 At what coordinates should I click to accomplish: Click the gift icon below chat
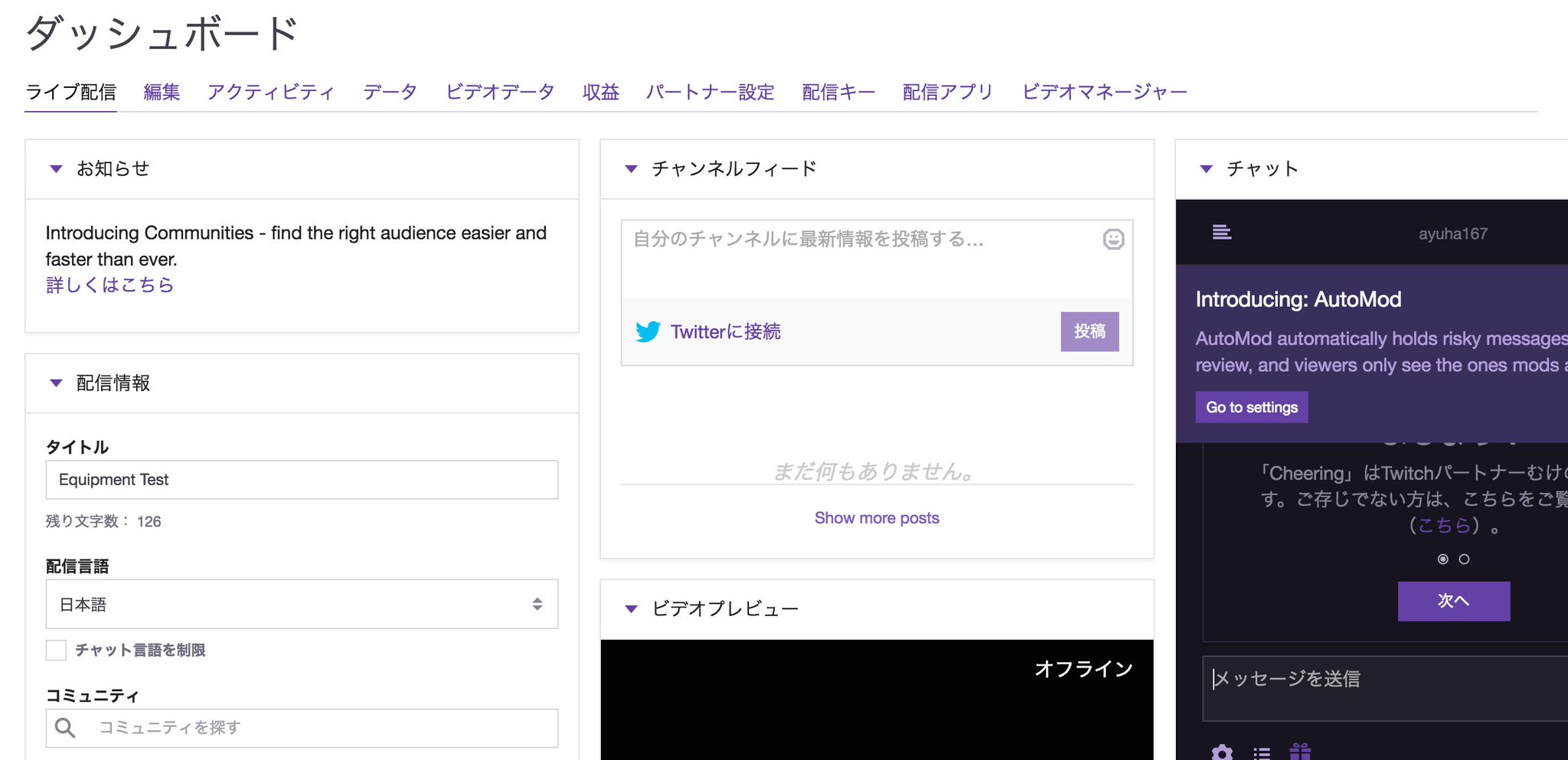pyautogui.click(x=1300, y=752)
